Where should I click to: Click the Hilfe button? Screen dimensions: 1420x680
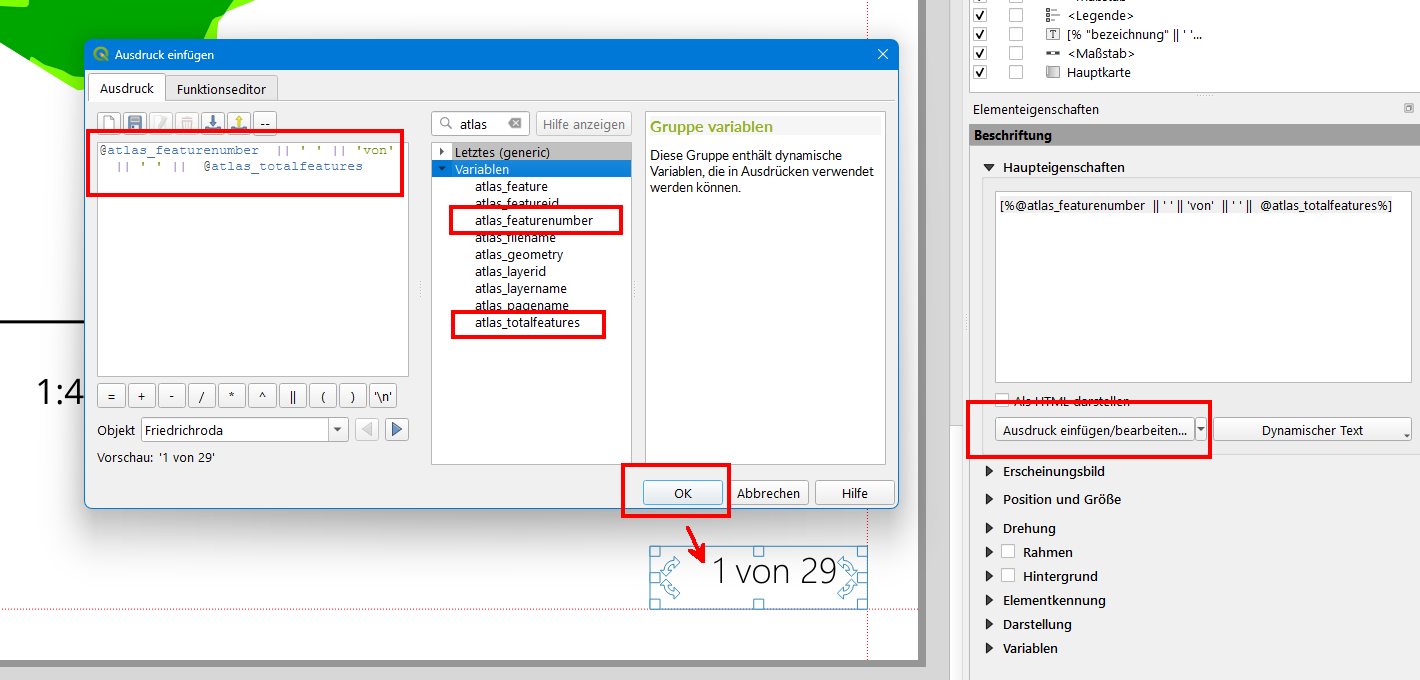(x=854, y=493)
